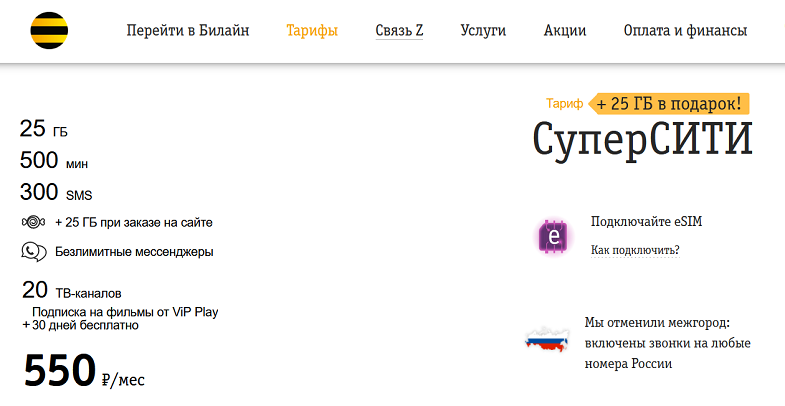785x406 pixels.
Task: Click the 550 ₽/мес price
Action: tap(84, 371)
